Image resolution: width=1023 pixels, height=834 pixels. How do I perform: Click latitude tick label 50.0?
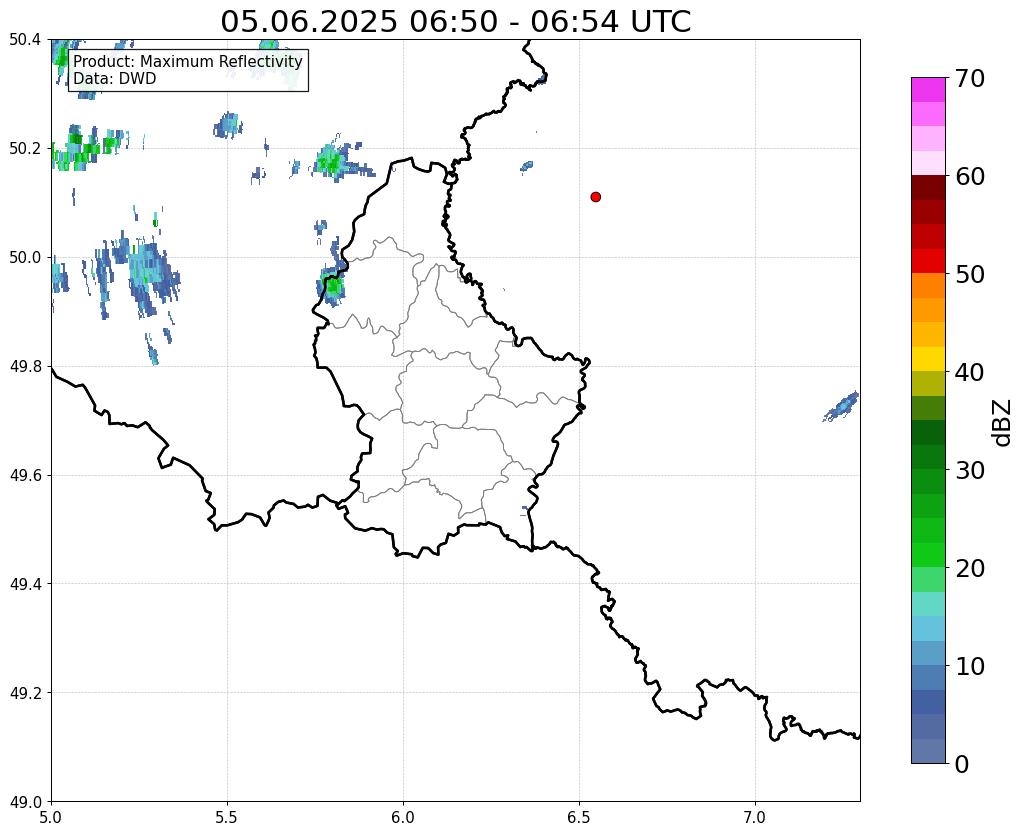[25, 258]
